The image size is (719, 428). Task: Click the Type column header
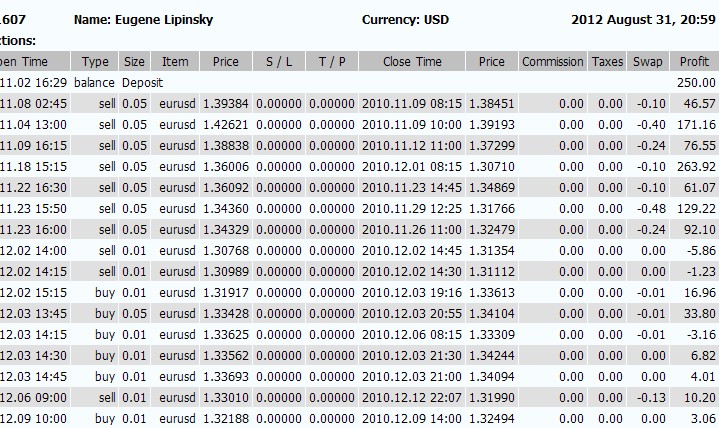click(95, 61)
